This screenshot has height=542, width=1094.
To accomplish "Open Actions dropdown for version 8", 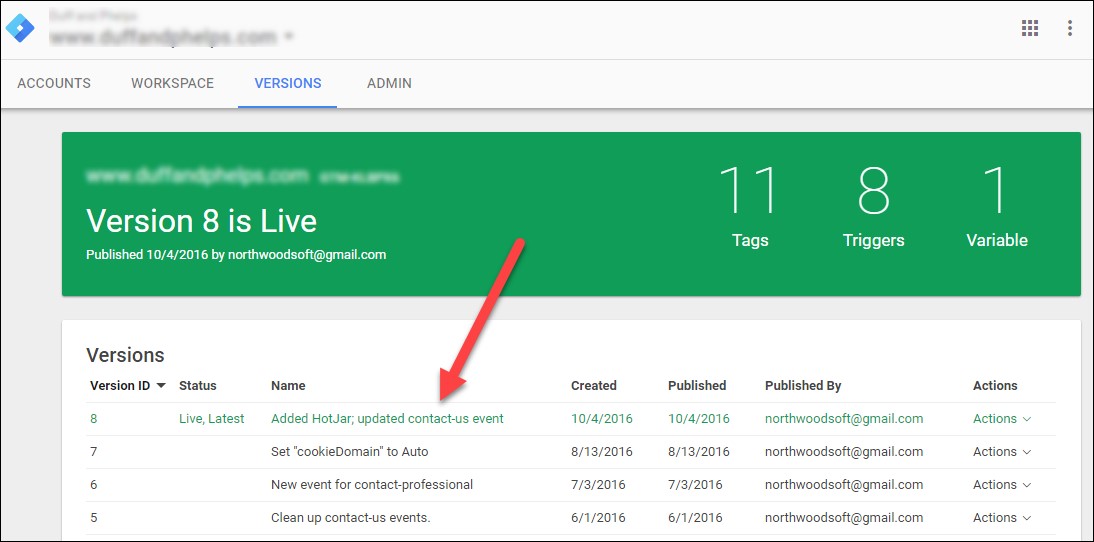I will (1002, 419).
